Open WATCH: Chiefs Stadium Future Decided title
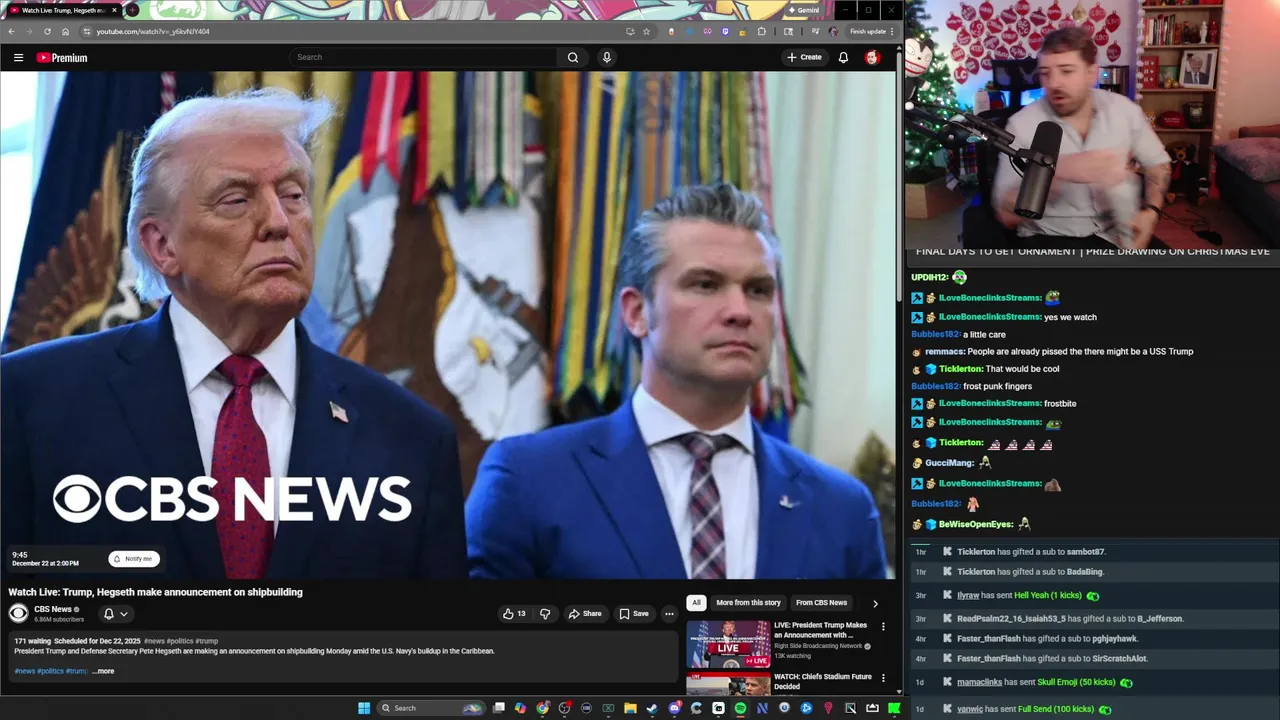The width and height of the screenshot is (1280, 720). pyautogui.click(x=823, y=681)
